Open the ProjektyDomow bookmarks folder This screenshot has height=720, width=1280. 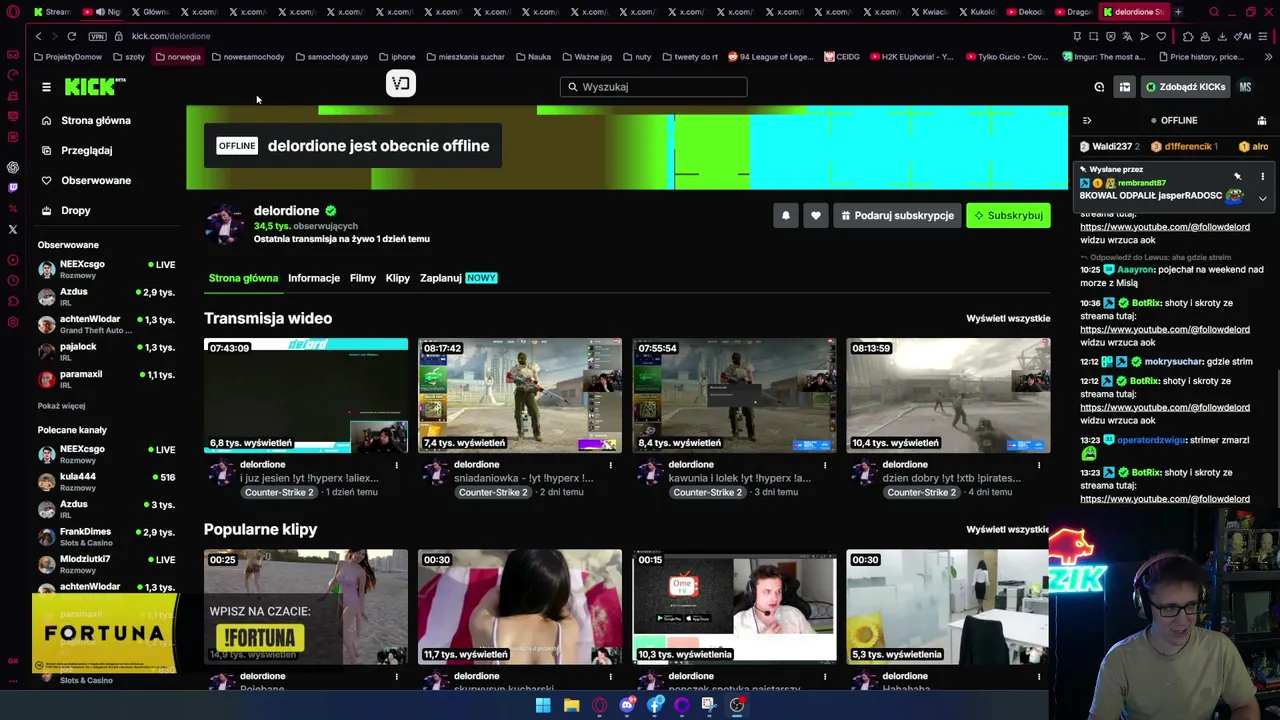click(x=68, y=57)
